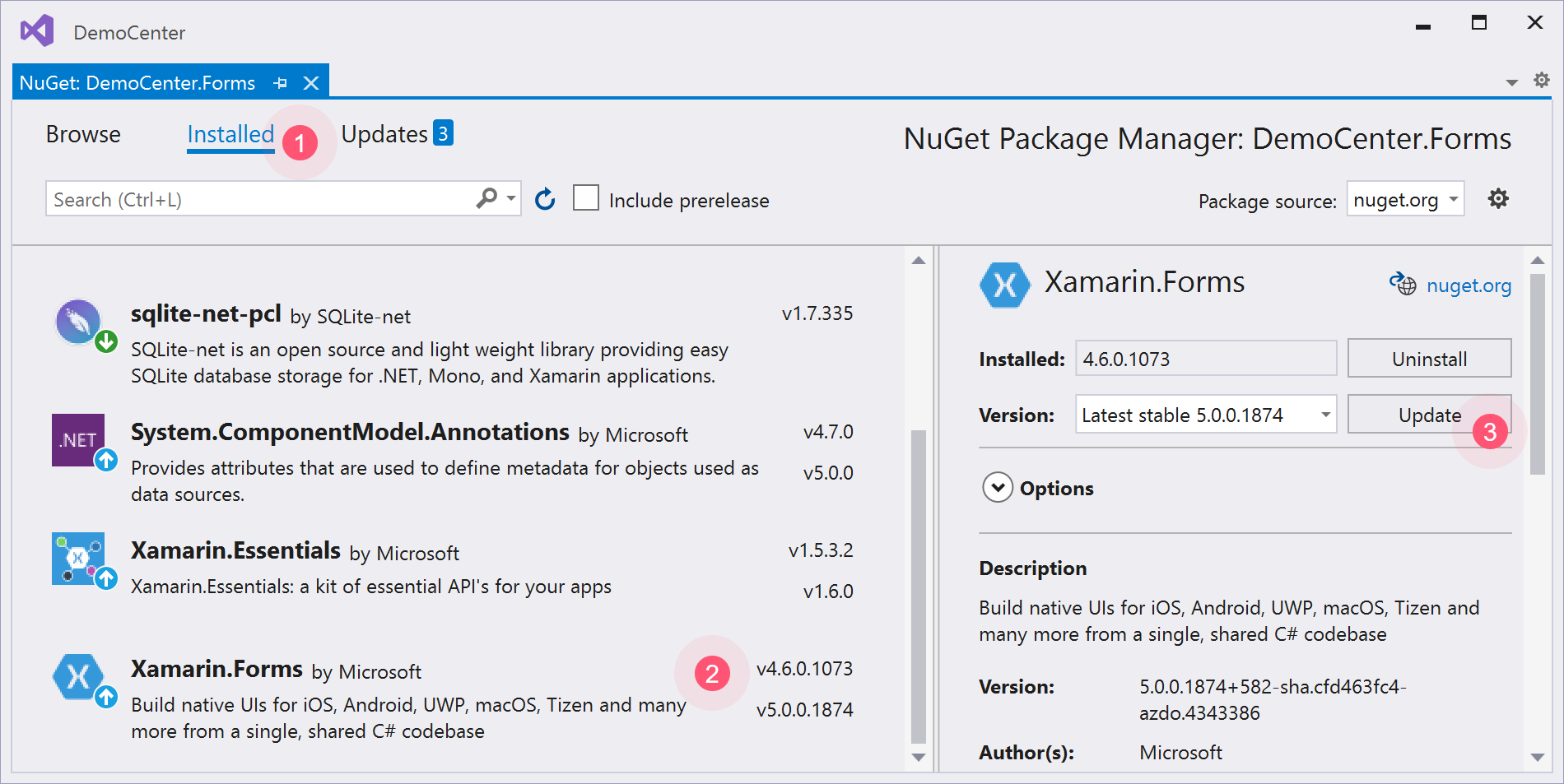Click the sqlite-net-pcl package icon

79,322
